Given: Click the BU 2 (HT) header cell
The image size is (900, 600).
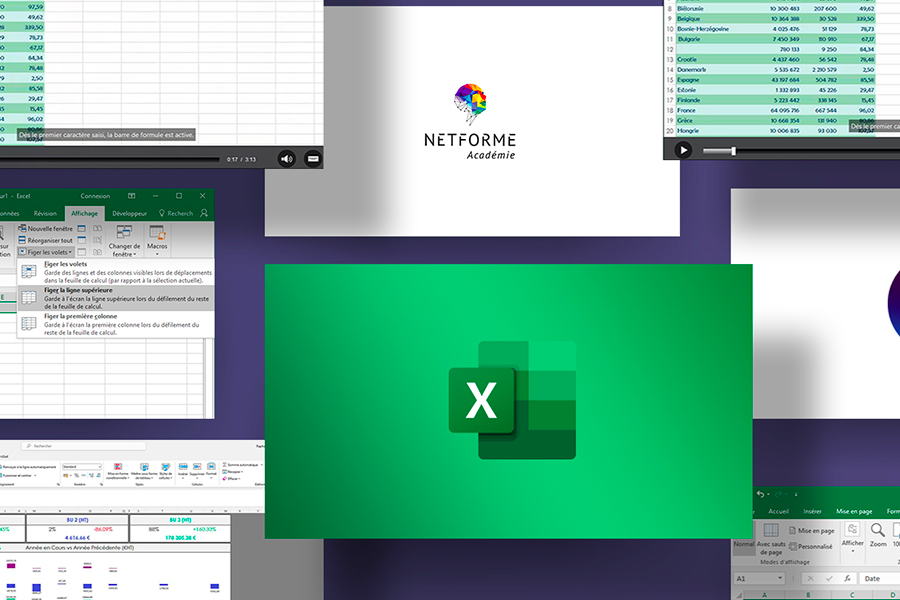Looking at the screenshot, I should coord(77,520).
